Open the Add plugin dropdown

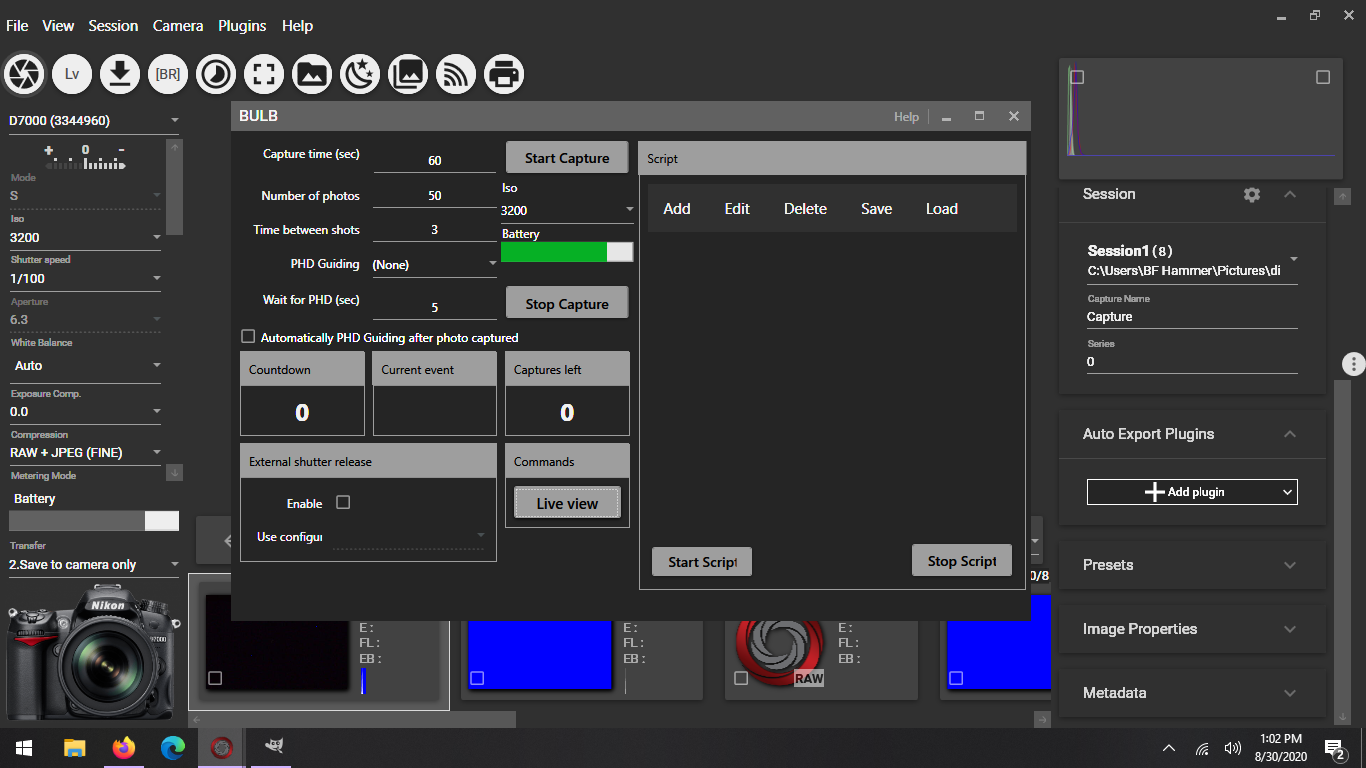(1192, 492)
